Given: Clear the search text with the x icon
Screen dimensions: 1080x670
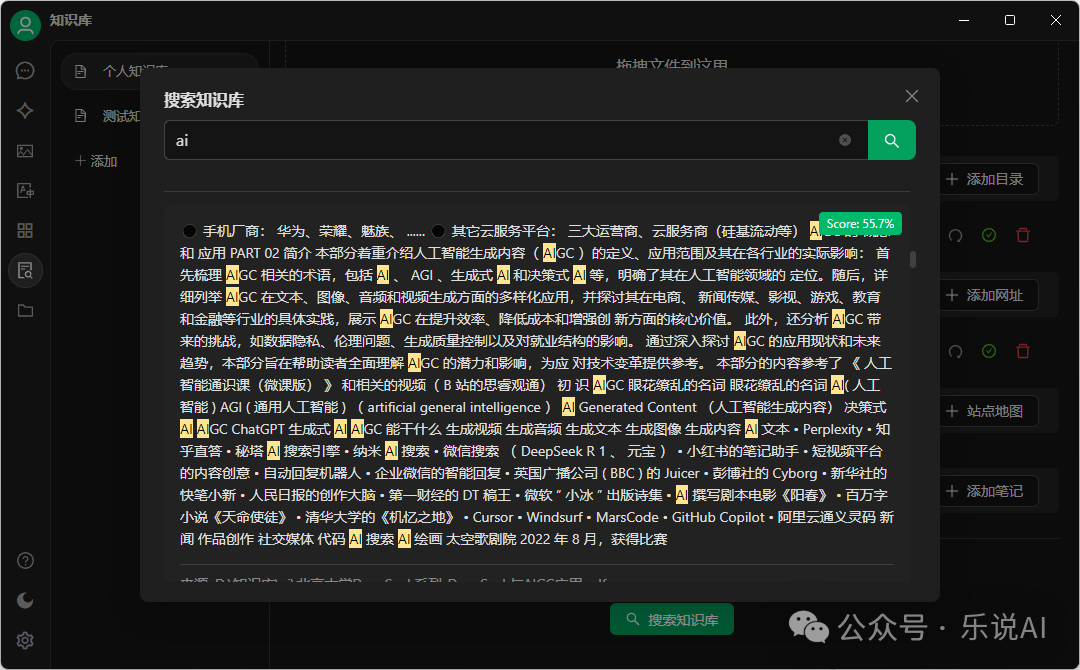Looking at the screenshot, I should [x=844, y=140].
